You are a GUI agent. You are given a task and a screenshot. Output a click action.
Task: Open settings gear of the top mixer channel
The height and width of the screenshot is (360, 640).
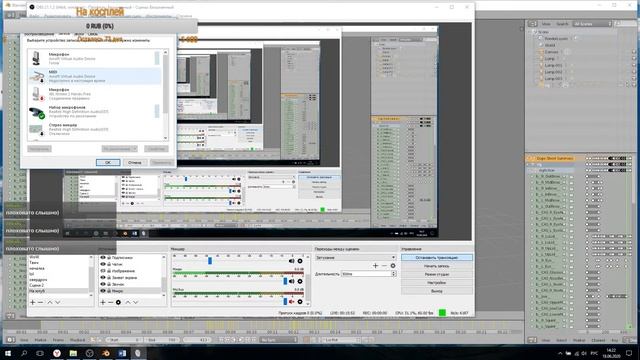[300, 261]
